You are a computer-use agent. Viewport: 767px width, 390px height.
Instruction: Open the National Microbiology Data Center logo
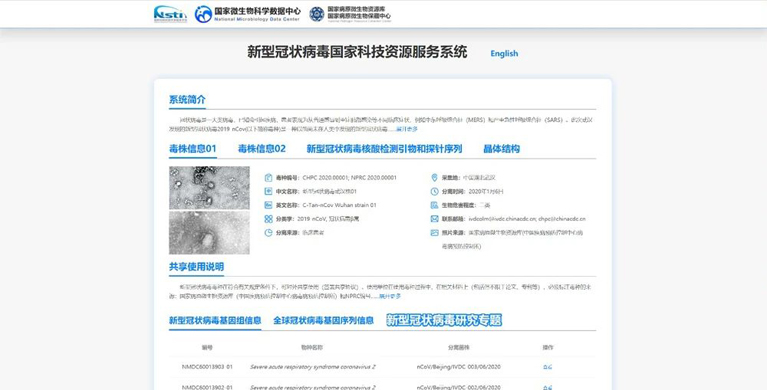tap(247, 14)
